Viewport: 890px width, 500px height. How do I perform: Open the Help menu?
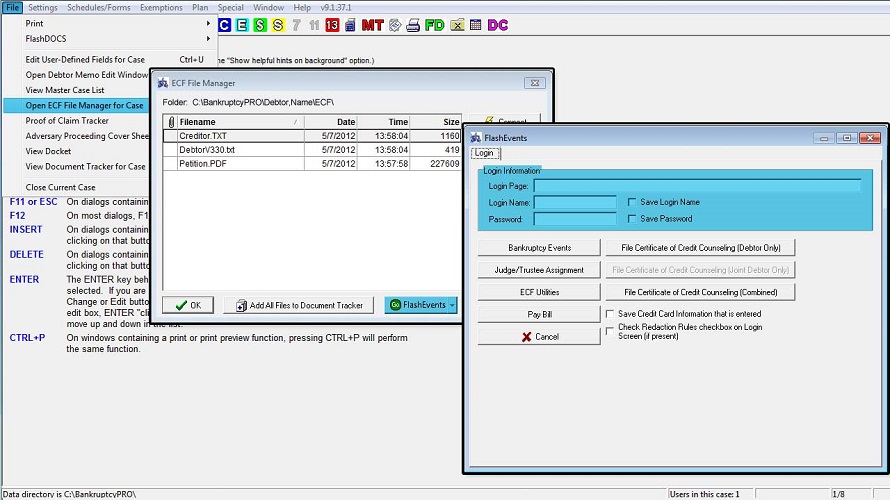[x=302, y=7]
